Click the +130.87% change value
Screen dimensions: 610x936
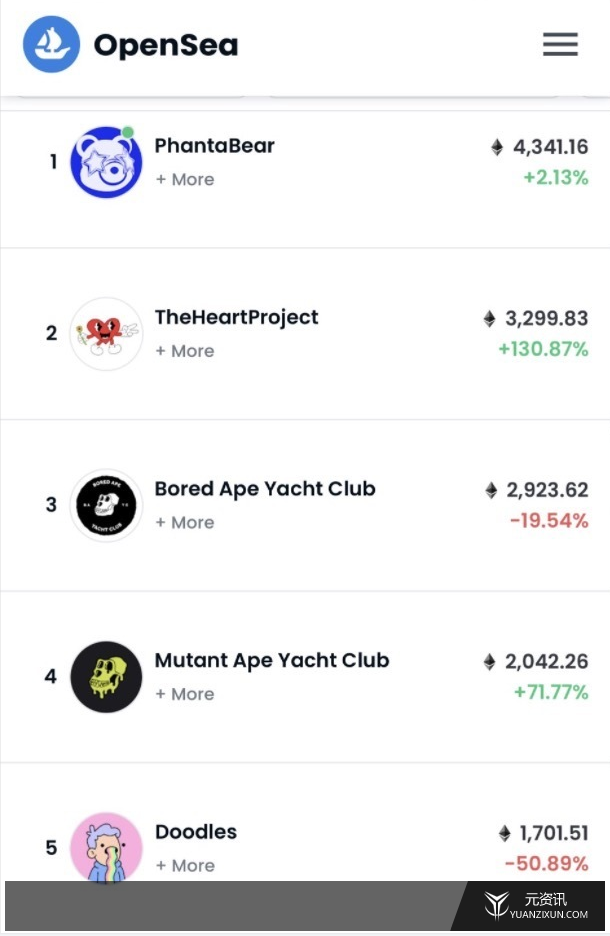point(544,349)
